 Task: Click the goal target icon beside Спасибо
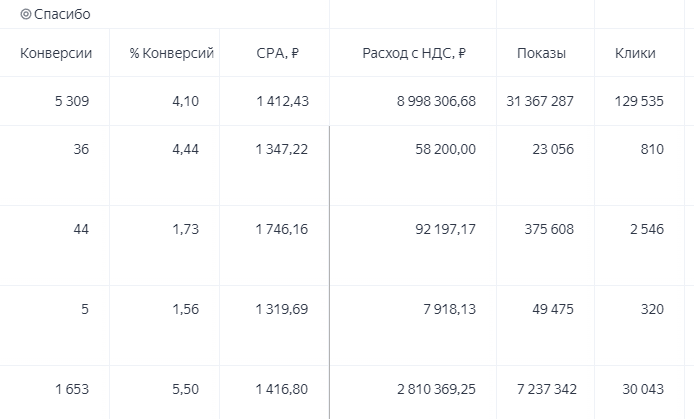(26, 14)
